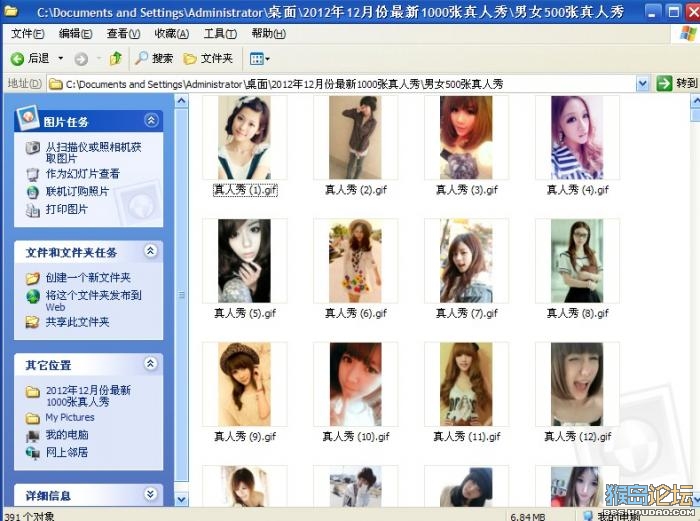Open the 工具(T) menu

pos(221,33)
